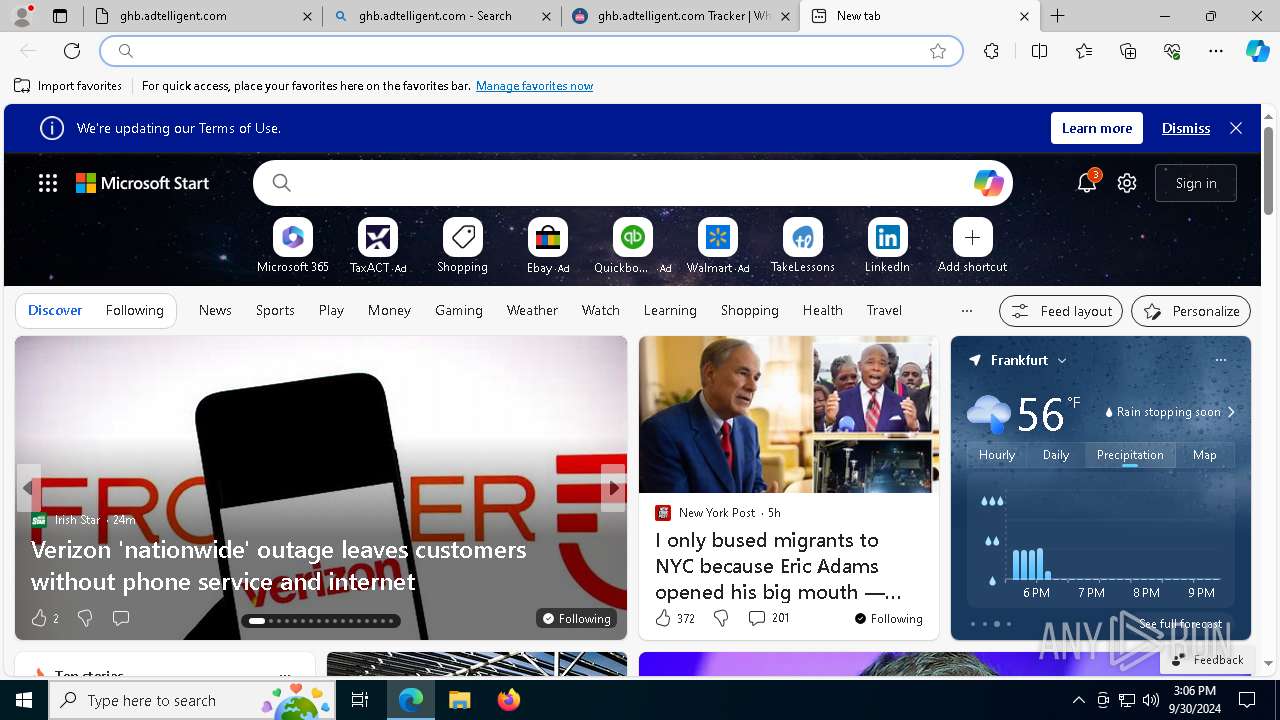Screen dimensions: 1280x720
Task: Show more feed categories ellipsis
Action: coord(966,311)
